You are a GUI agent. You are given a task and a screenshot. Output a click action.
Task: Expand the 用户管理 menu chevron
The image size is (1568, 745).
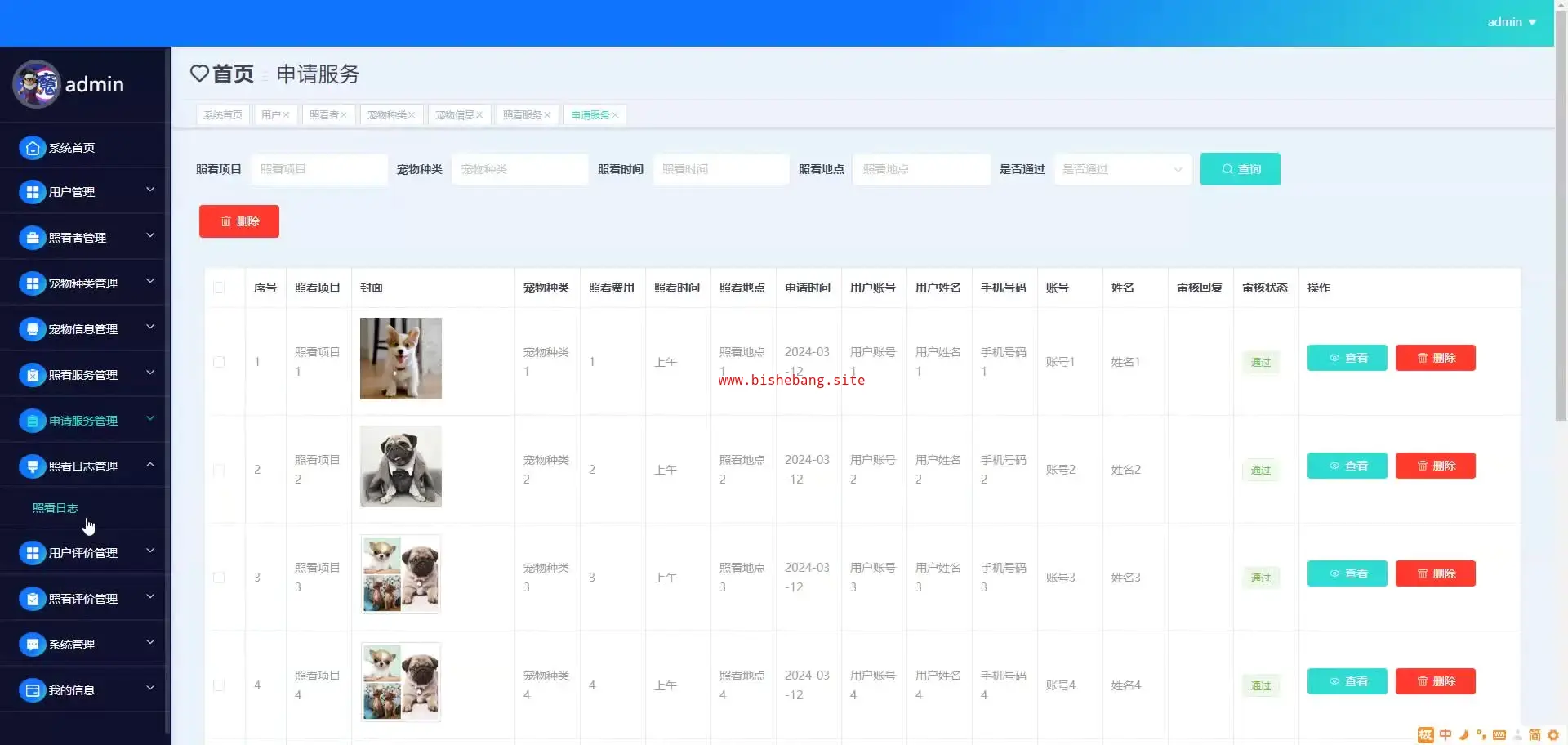[x=150, y=190]
